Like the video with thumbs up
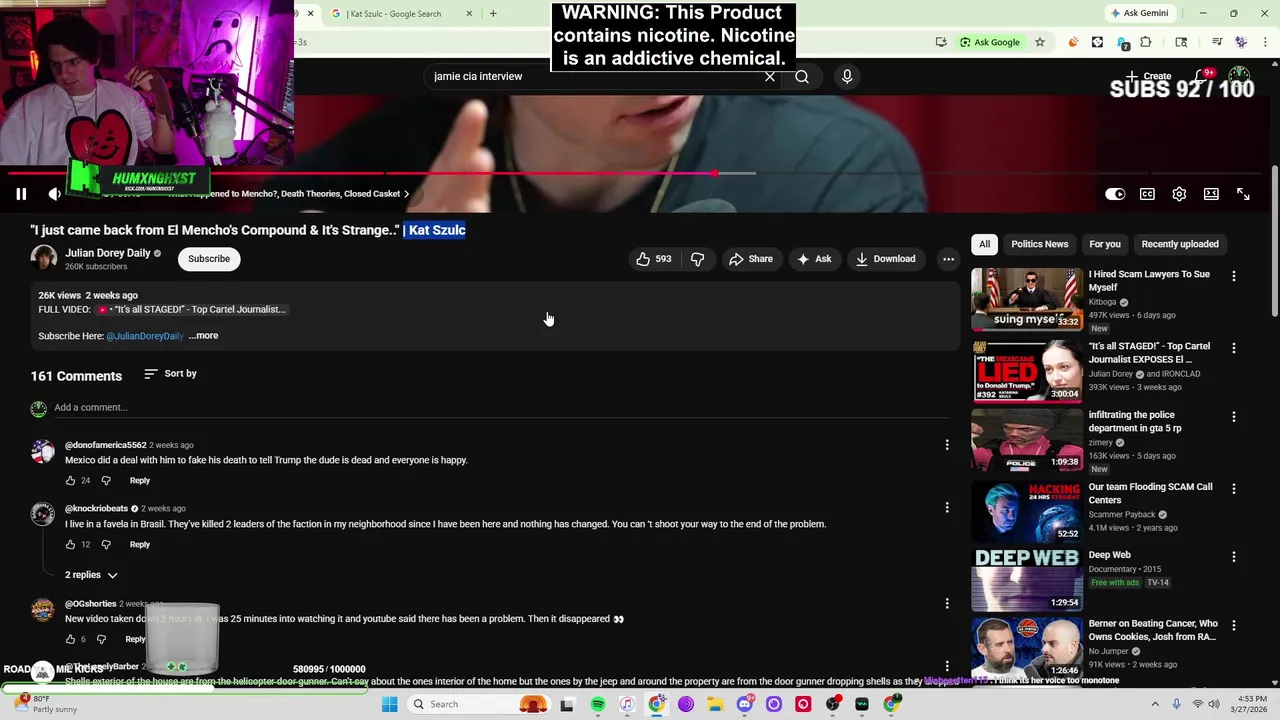 (653, 259)
